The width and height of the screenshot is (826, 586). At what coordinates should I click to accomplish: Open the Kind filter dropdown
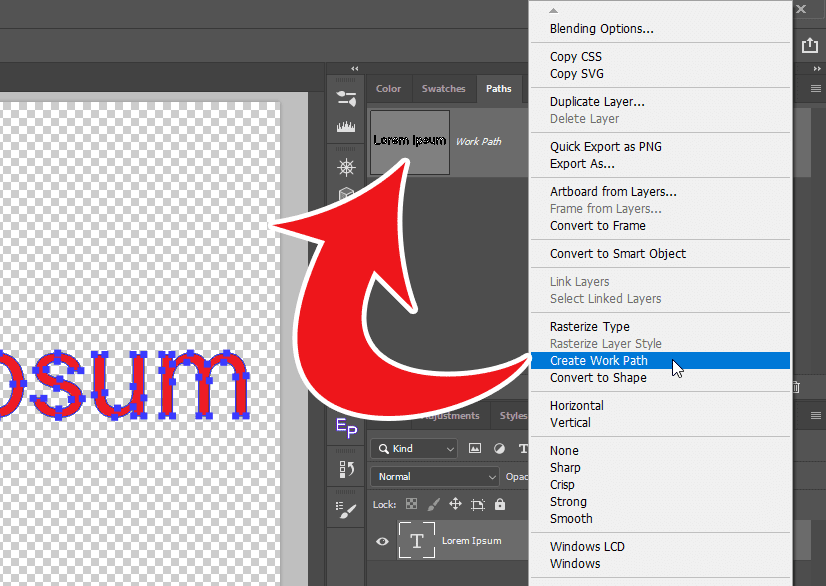tap(414, 448)
